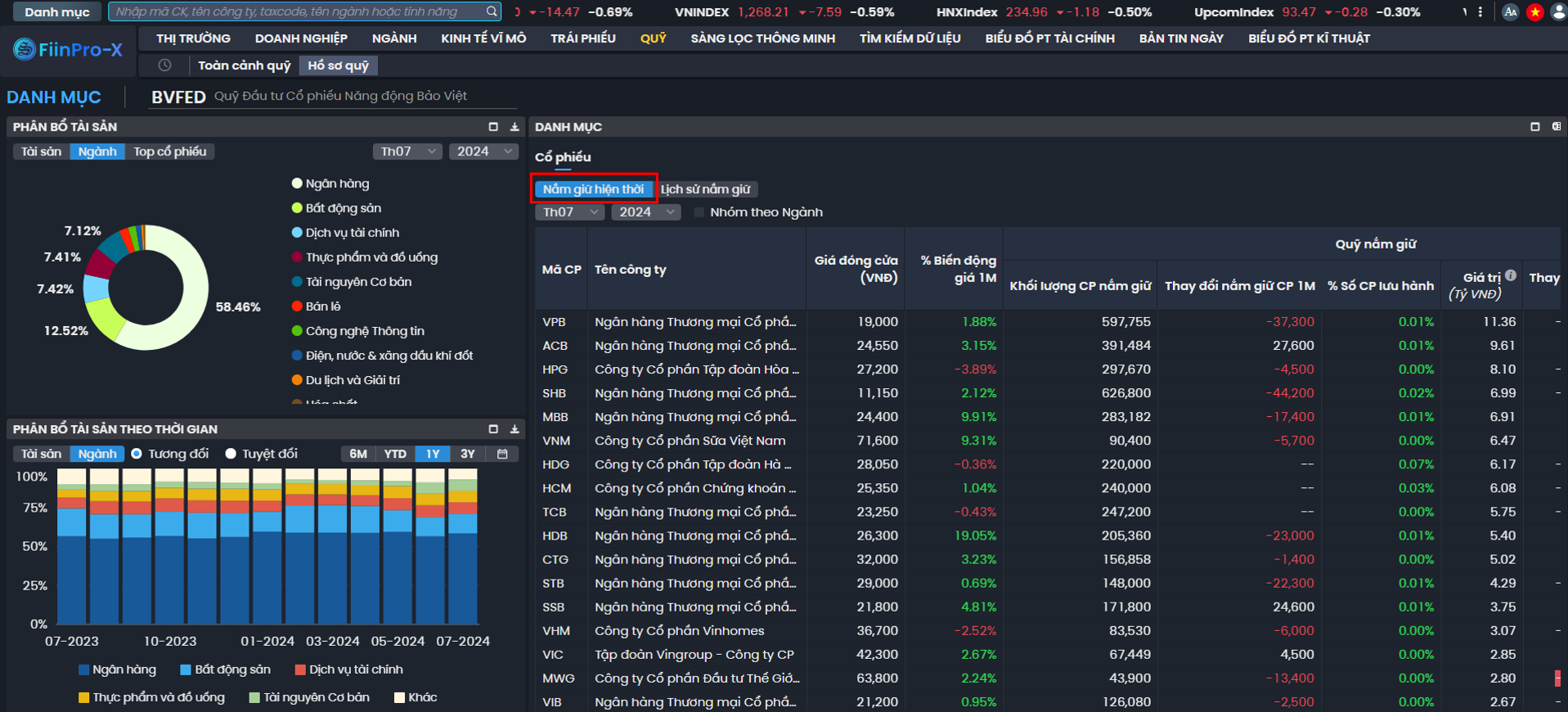Download the Phân bổ tài sản chart

click(x=514, y=127)
